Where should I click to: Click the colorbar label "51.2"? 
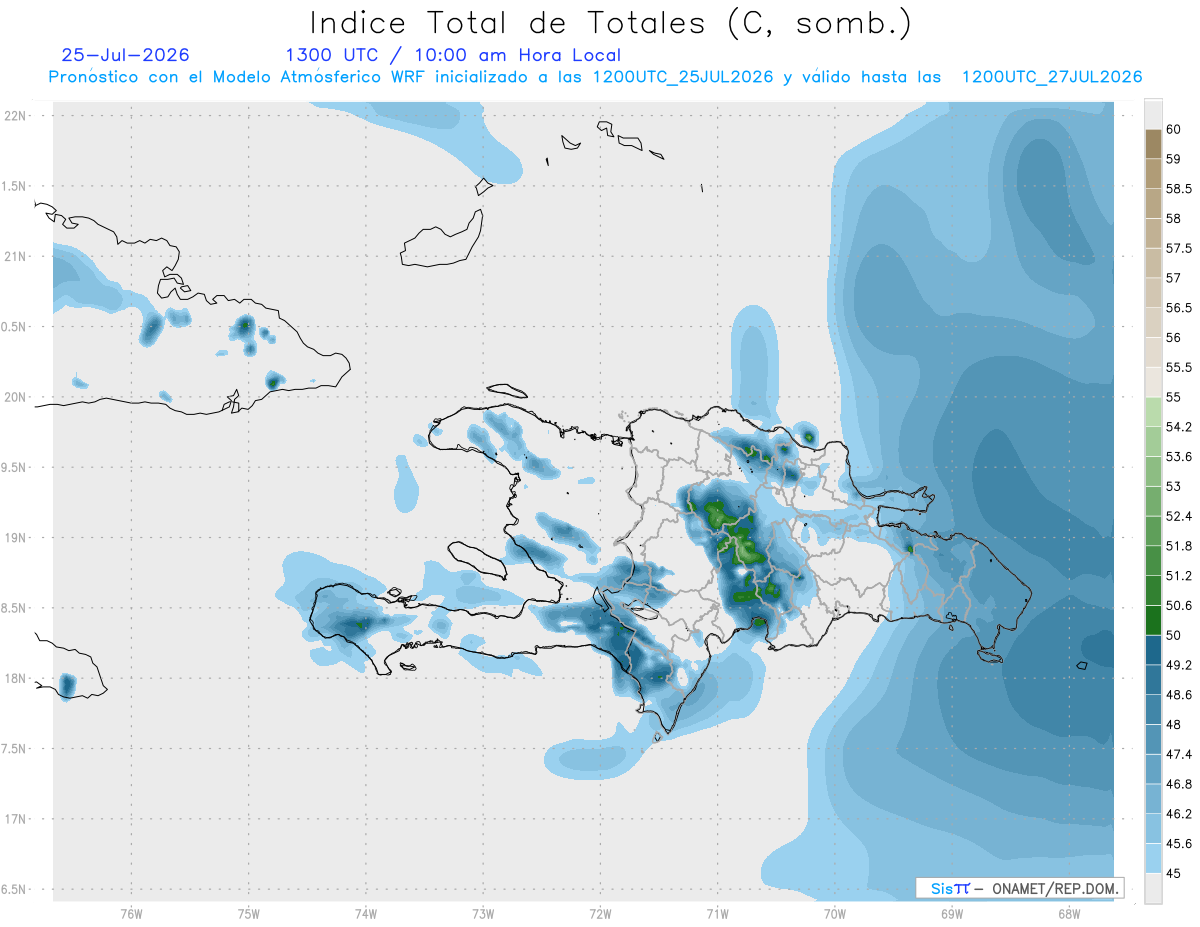(x=1180, y=576)
